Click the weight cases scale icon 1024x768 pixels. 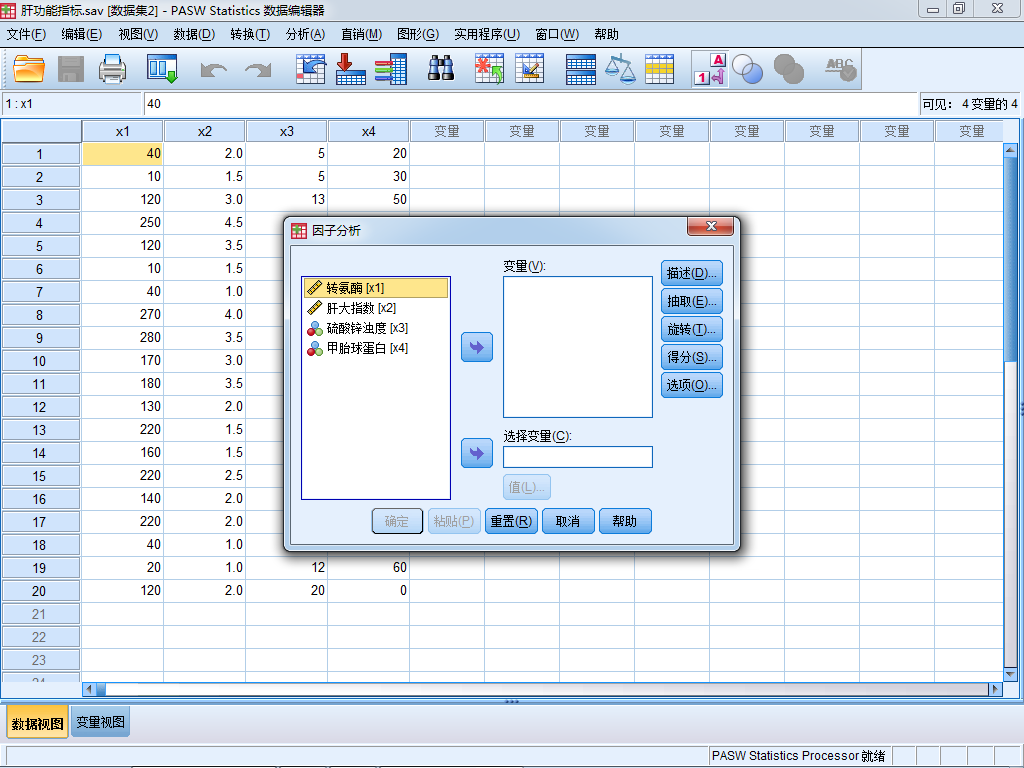click(620, 69)
